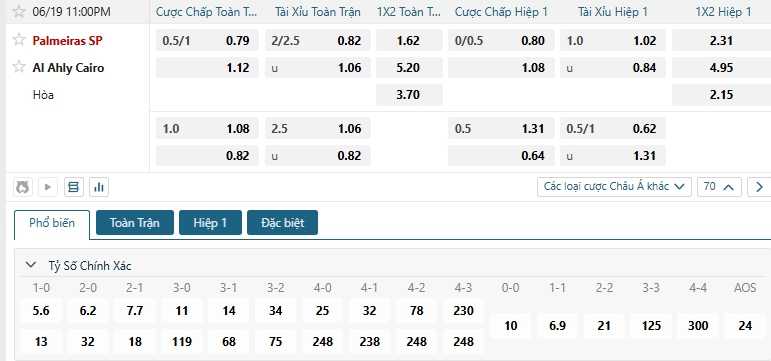Choose correct score 1-0 at 5.6
Screen dimensions: 771x361
[x=41, y=311]
